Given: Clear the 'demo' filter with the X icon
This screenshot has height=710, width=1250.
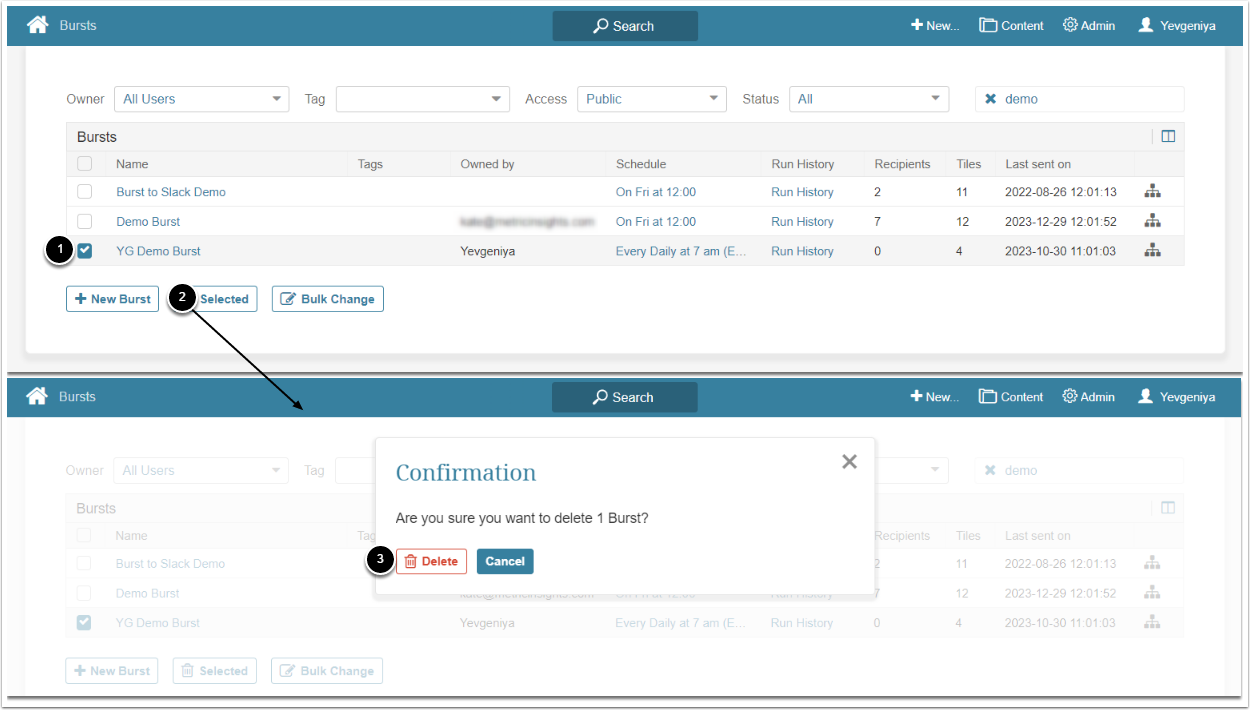Looking at the screenshot, I should click(990, 99).
